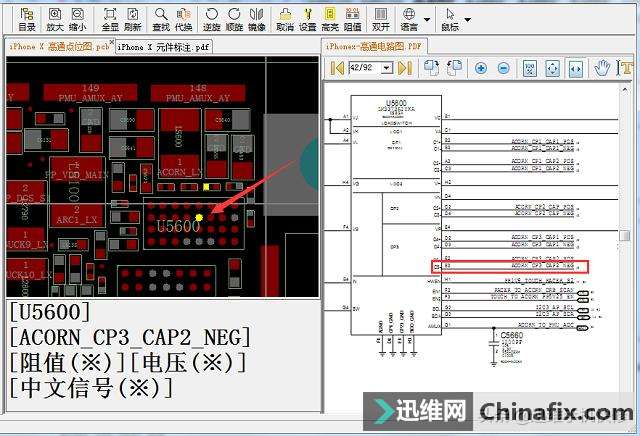Click the PDF vertical scrollbar thumb
Viewport: 640px width, 436px height.
tap(625, 236)
